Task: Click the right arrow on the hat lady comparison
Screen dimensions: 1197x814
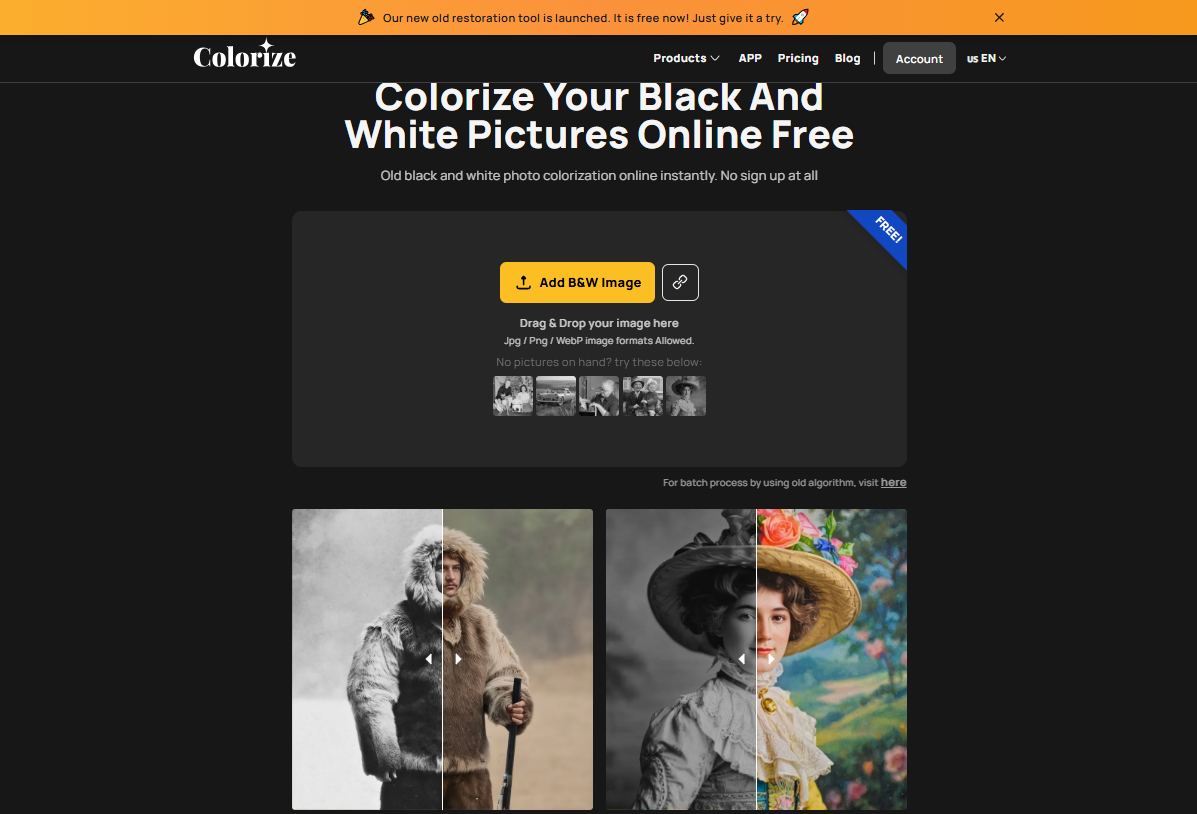Action: click(x=771, y=659)
